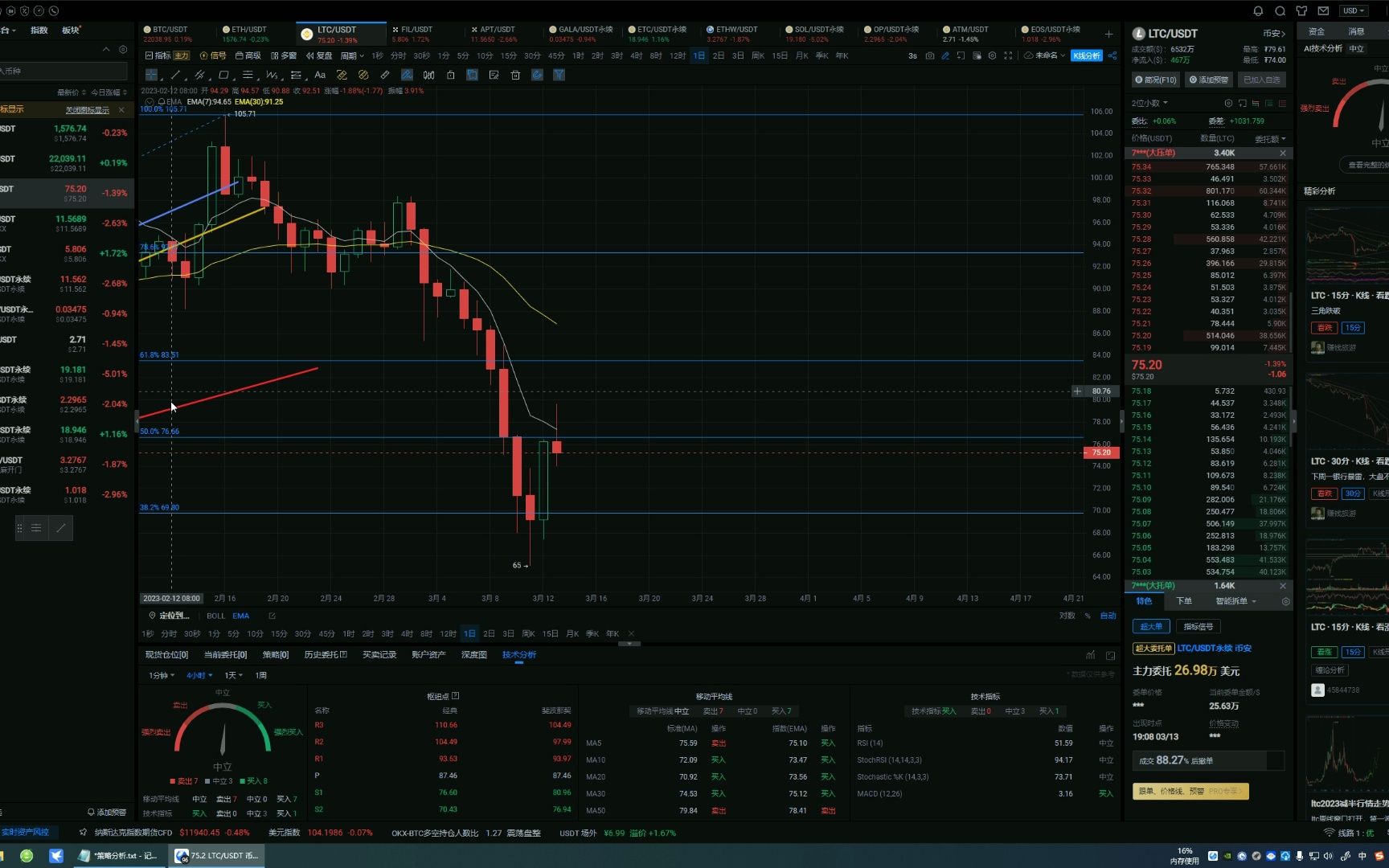Delete drawings with the trash icon
Viewport: 1389px width, 868px height.
(x=515, y=75)
